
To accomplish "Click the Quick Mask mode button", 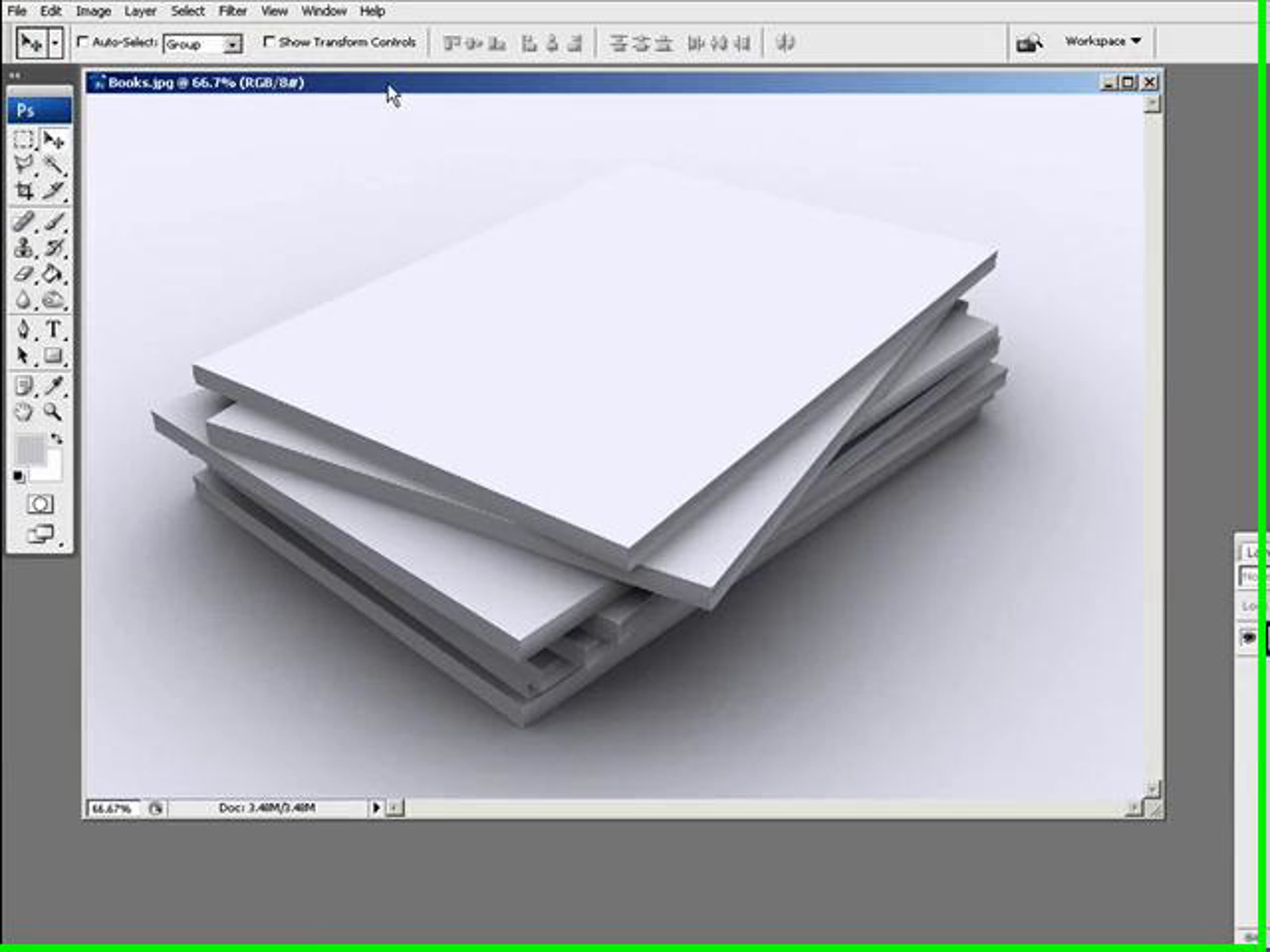I will coord(40,505).
